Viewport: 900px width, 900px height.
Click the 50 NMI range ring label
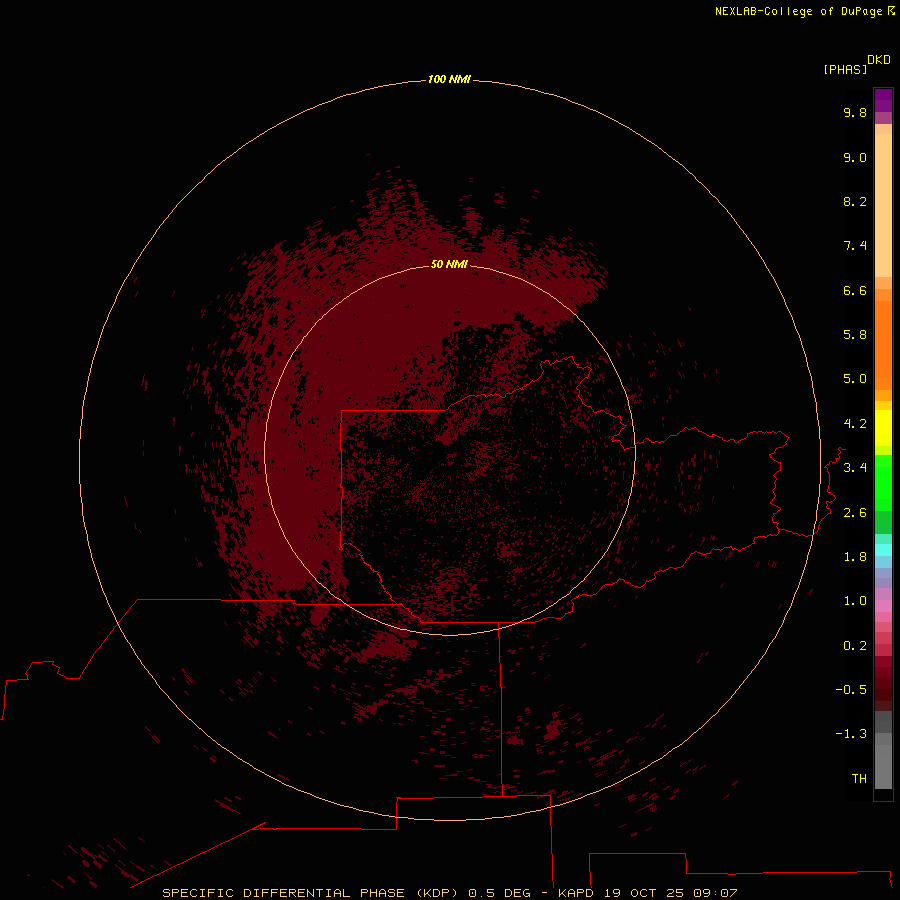[x=449, y=264]
